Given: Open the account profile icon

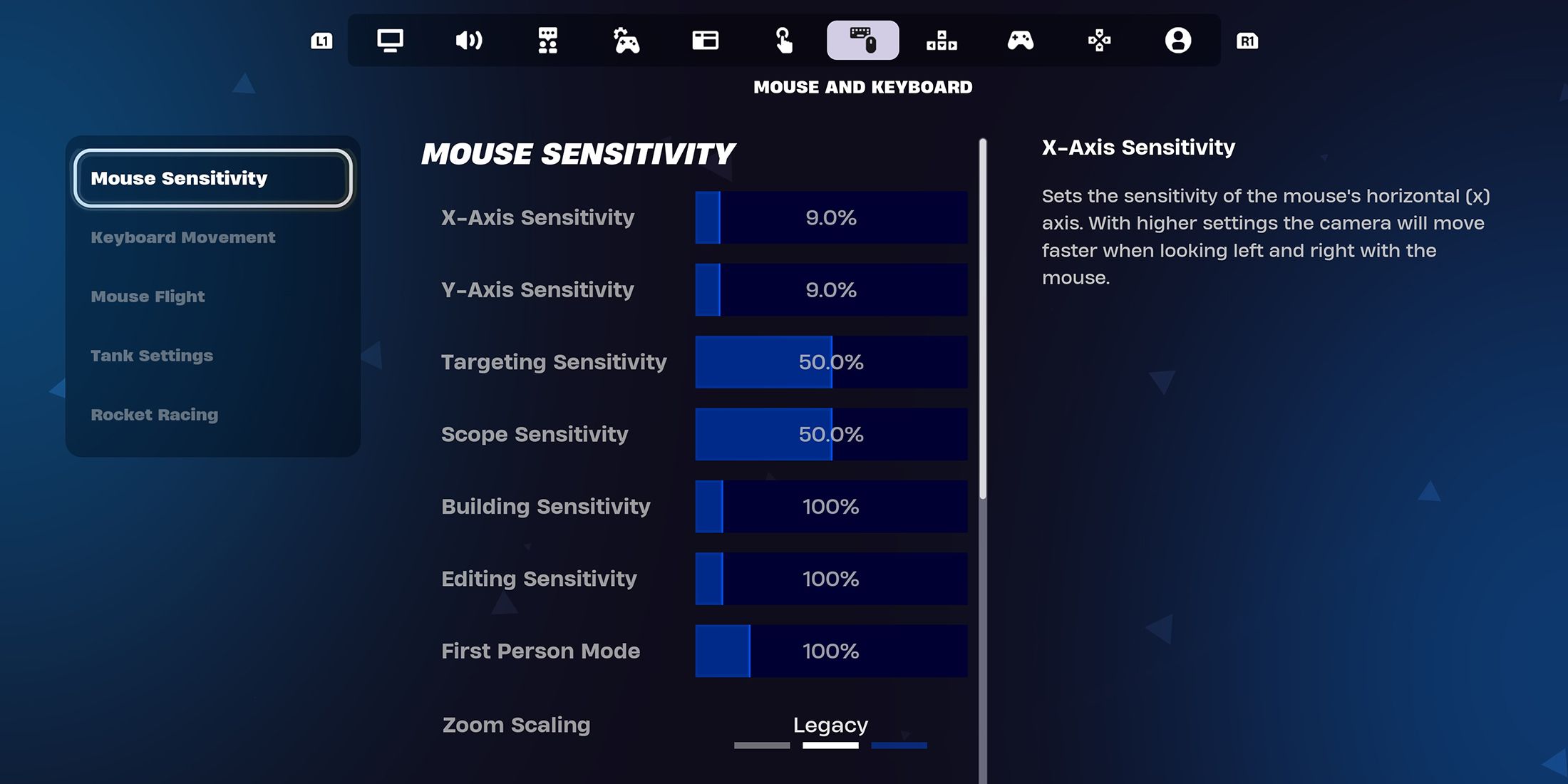Looking at the screenshot, I should pos(1175,40).
